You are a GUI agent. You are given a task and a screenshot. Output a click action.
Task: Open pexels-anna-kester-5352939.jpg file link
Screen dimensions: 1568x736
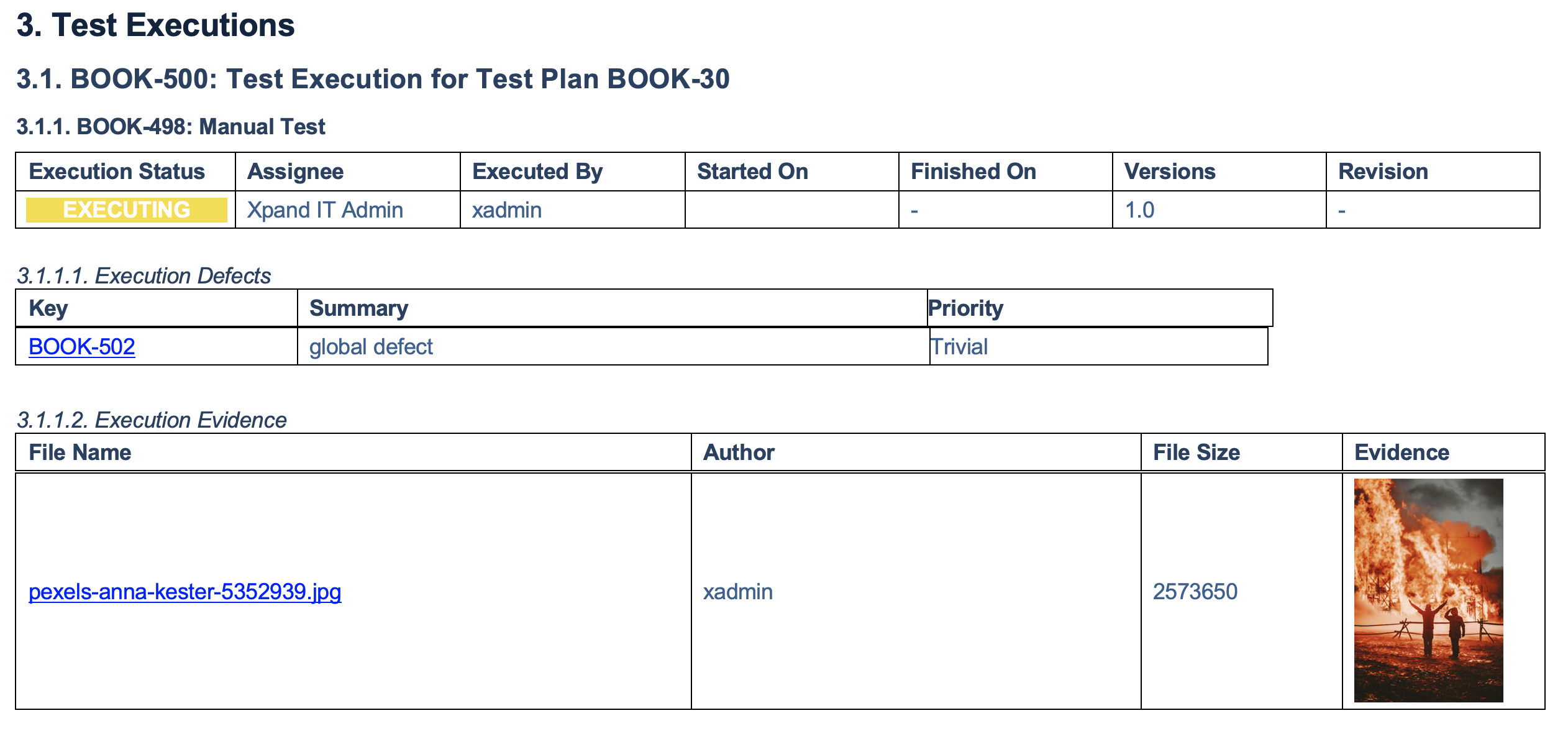point(185,592)
